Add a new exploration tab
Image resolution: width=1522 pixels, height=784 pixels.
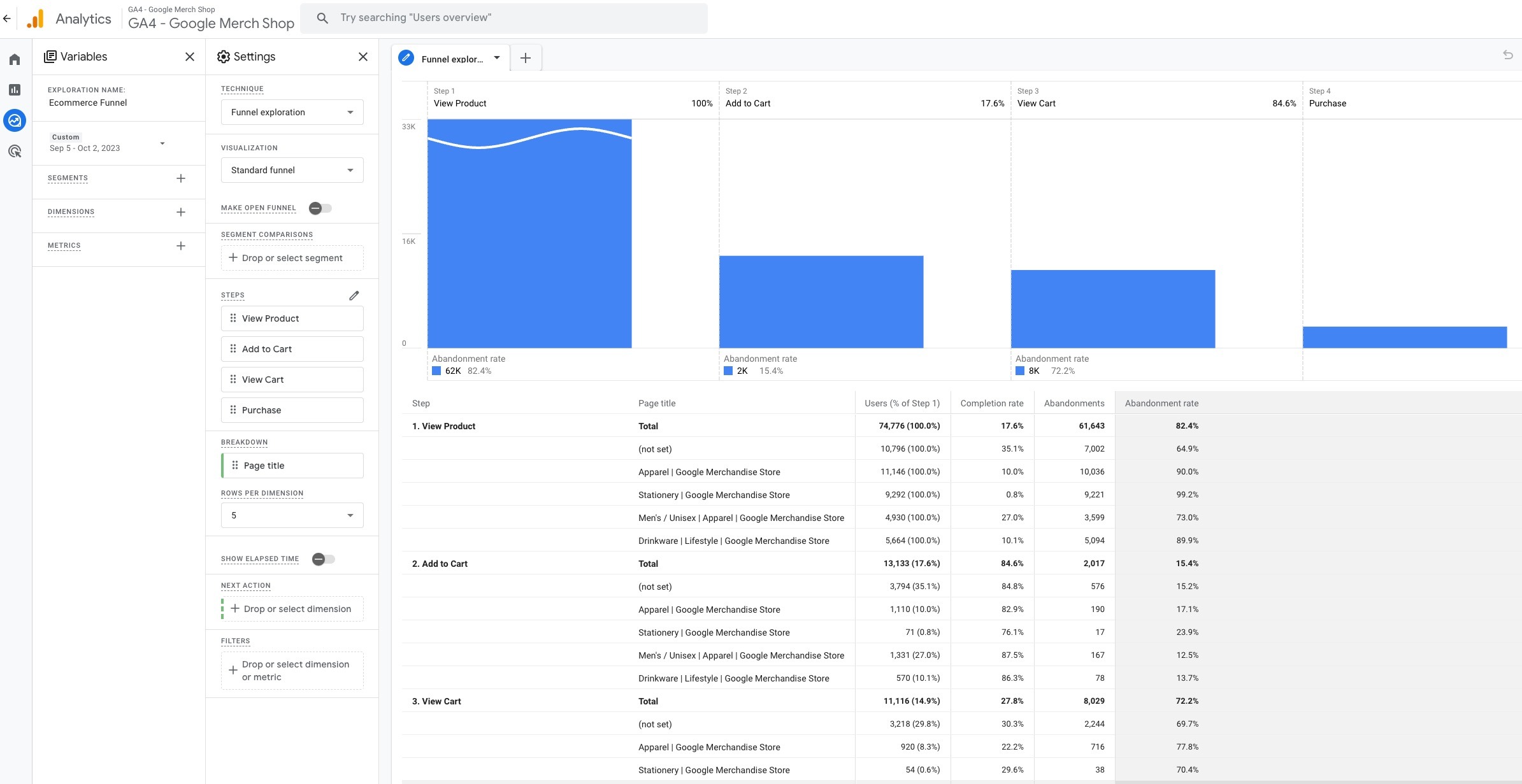526,58
